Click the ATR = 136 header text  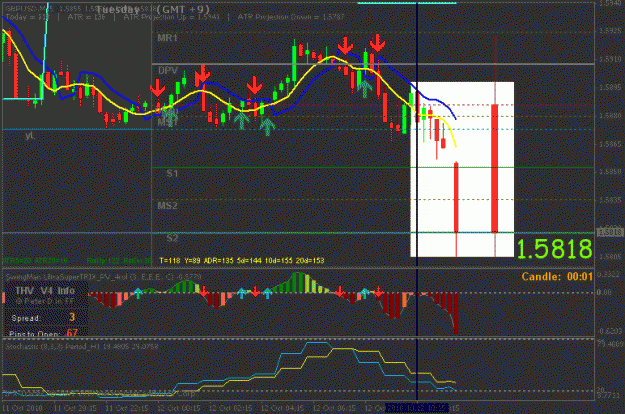[86, 17]
